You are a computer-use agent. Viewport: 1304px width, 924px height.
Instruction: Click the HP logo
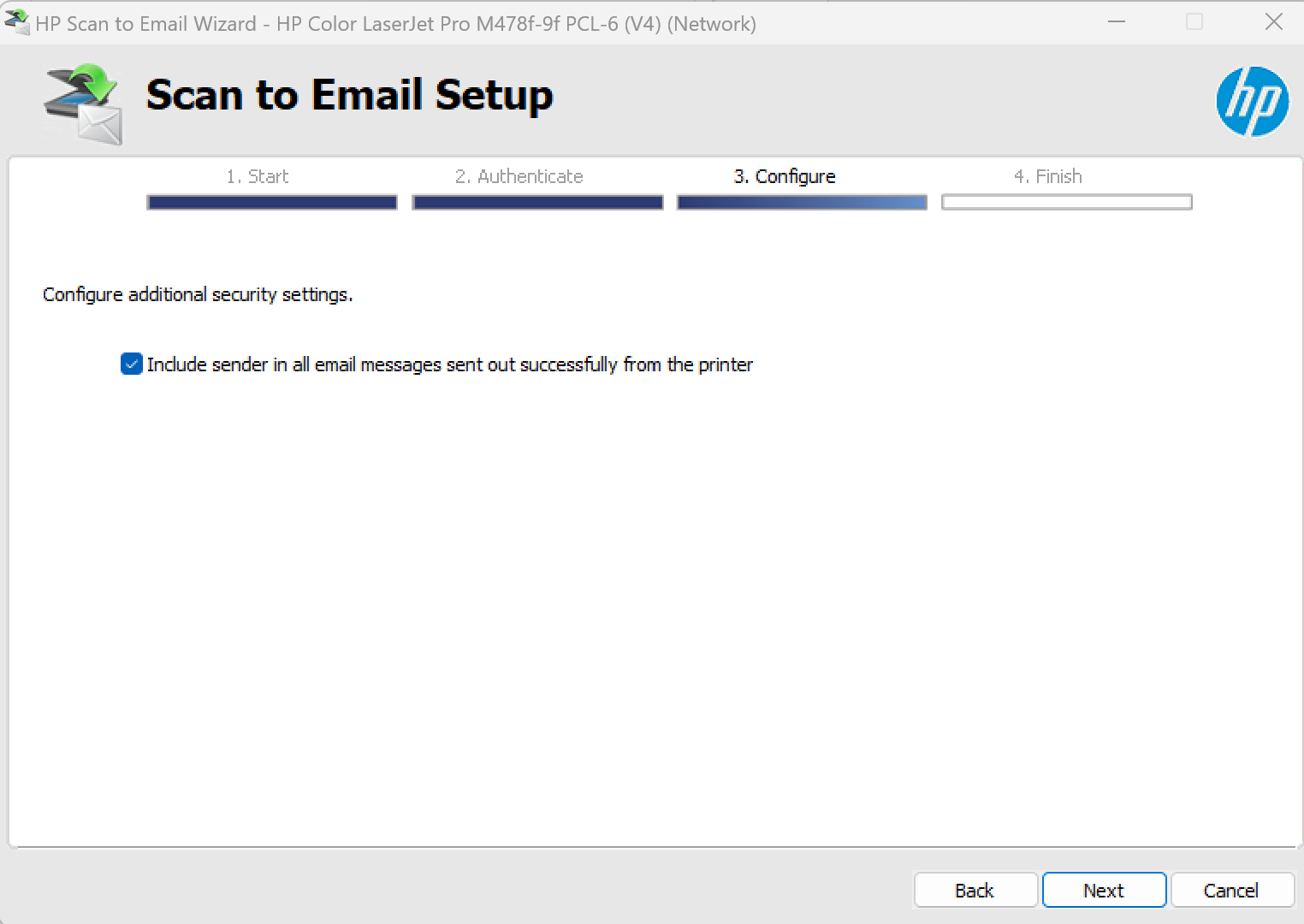(x=1253, y=101)
